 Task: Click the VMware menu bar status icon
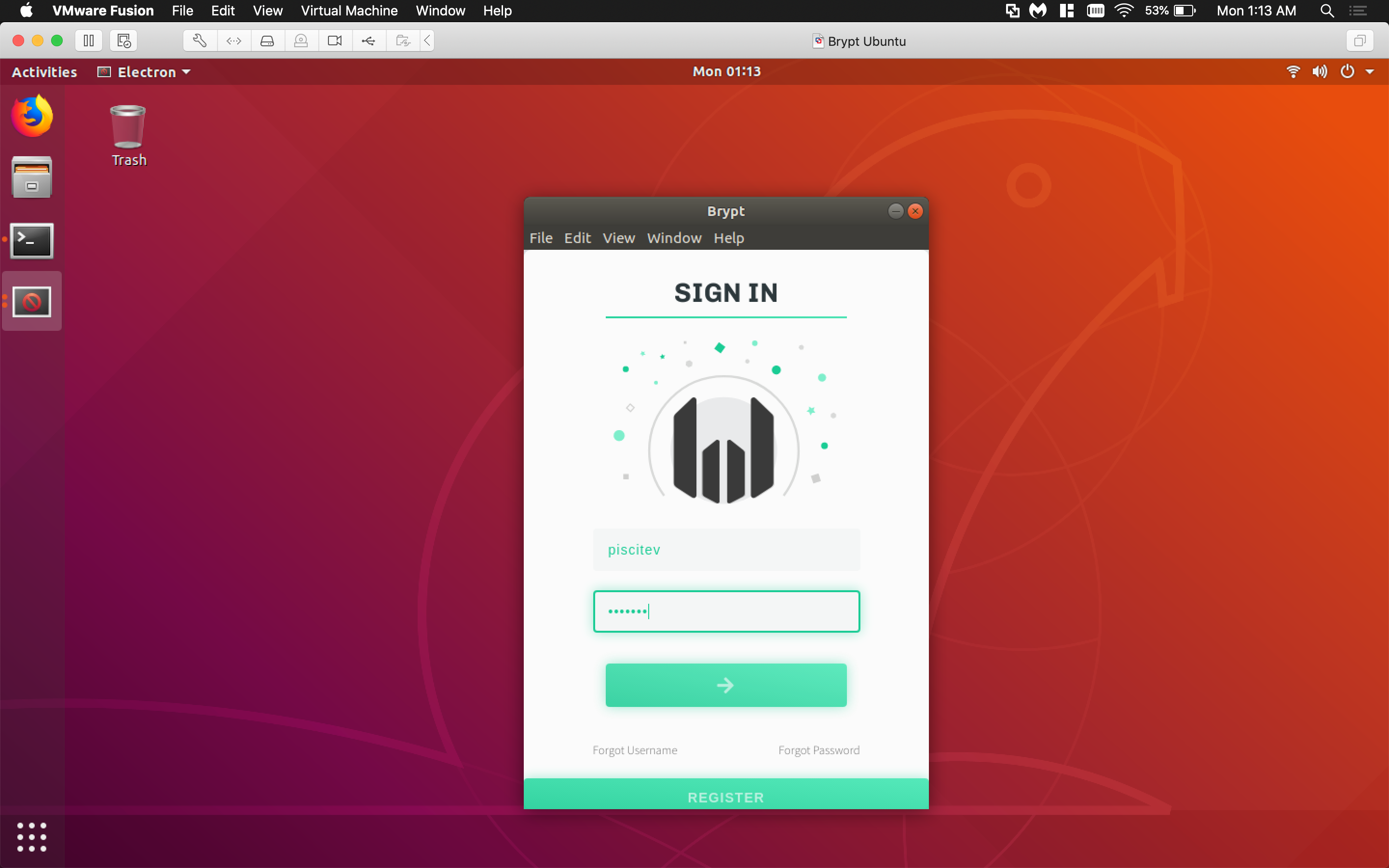coord(1012,10)
